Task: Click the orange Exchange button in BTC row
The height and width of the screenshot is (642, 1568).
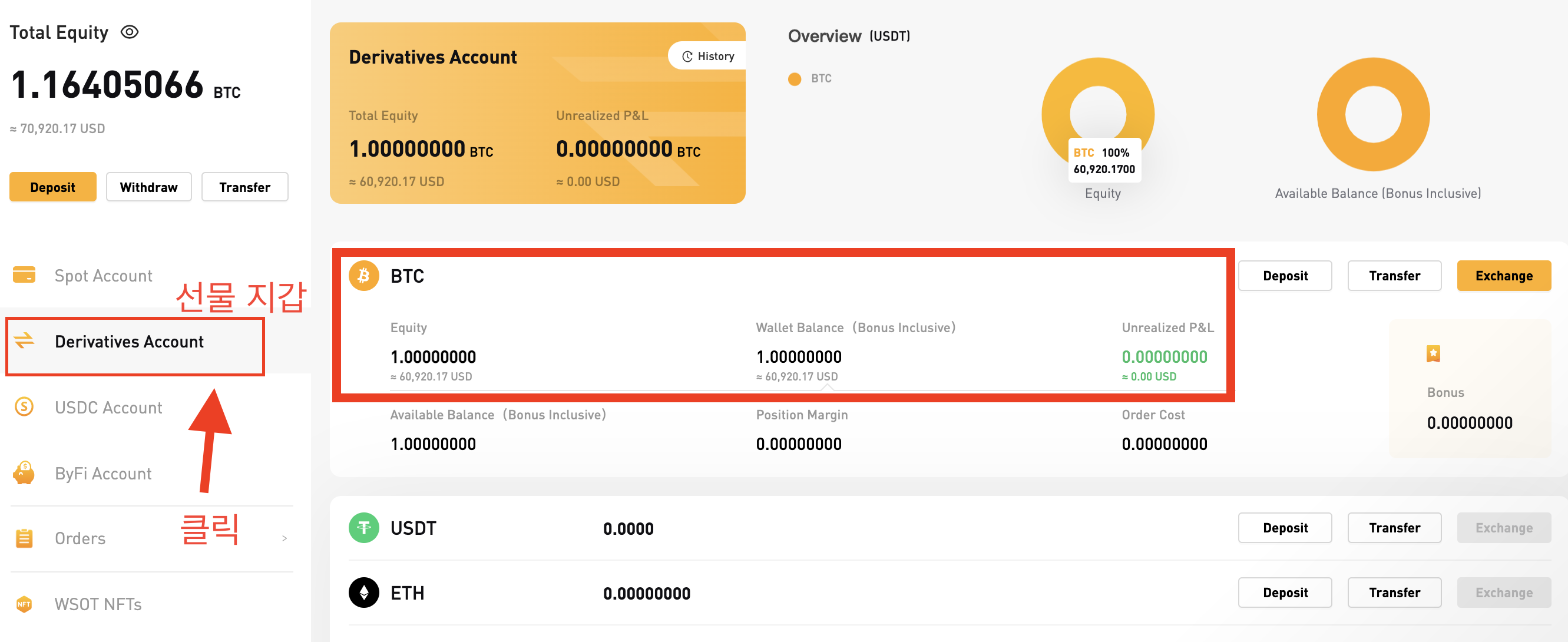Action: coord(1504,276)
